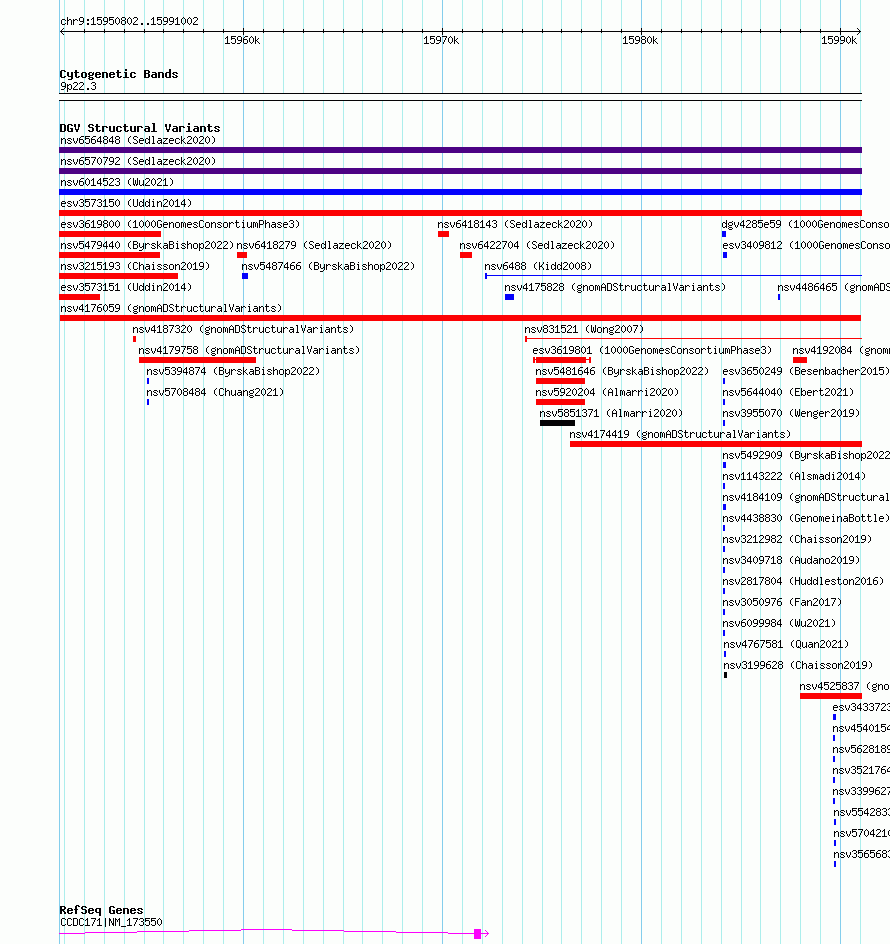Click the red bar under nsv4179758

pos(198,360)
